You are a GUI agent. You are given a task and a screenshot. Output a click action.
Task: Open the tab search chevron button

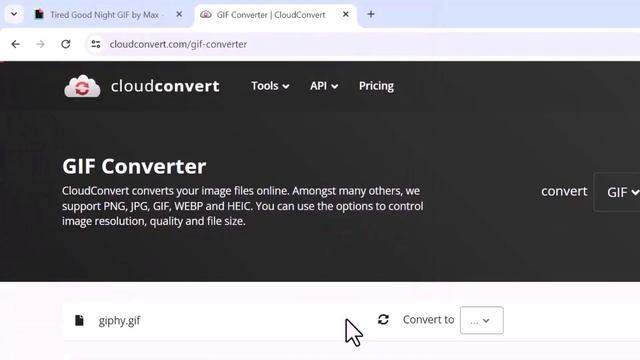[x=14, y=14]
